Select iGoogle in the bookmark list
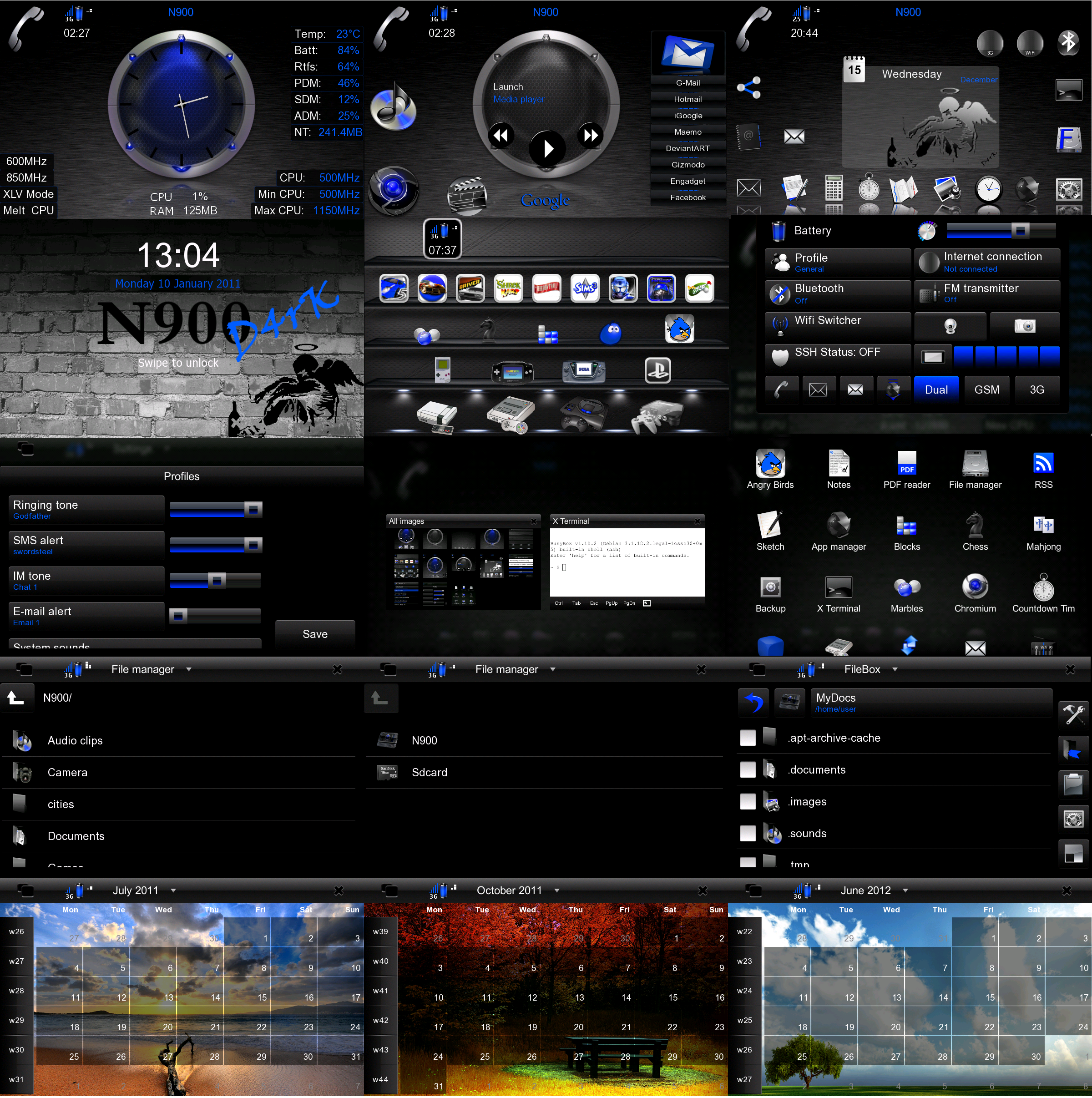This screenshot has height=1098, width=1092. (x=688, y=116)
